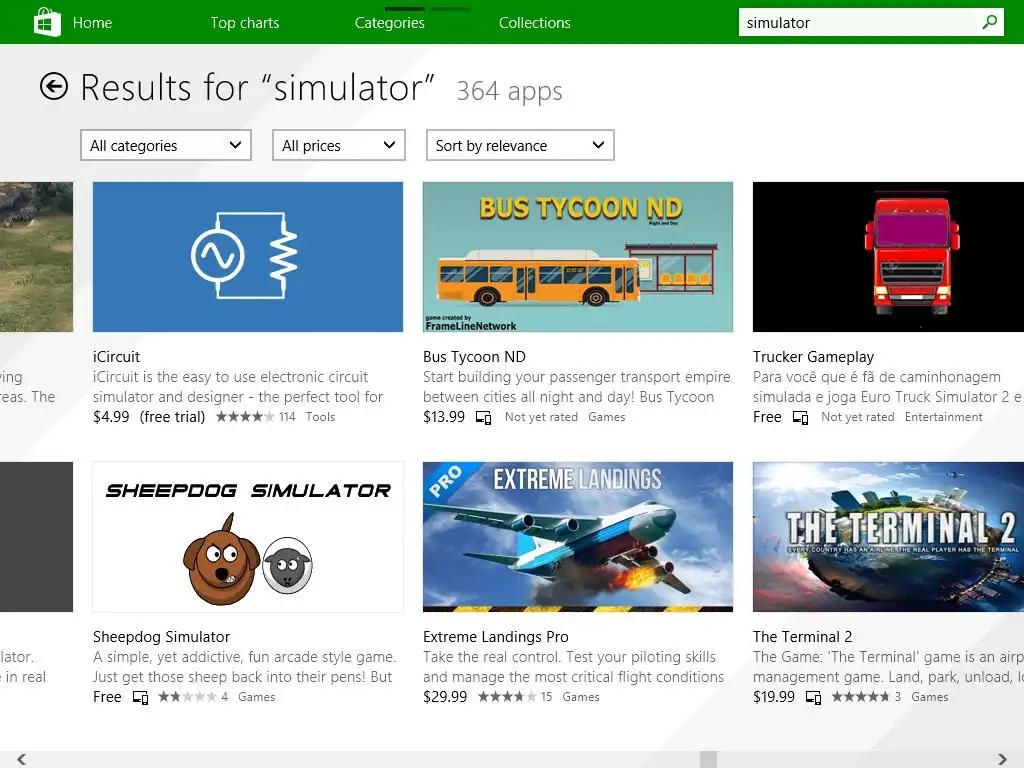Click the left scroll arrow at bottom
This screenshot has height=768, width=1024.
[22, 759]
